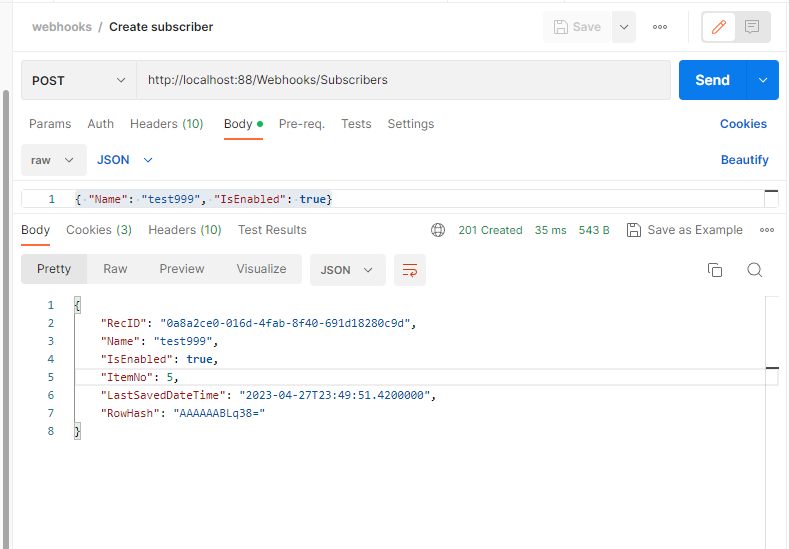
Task: Switch to Visualize response view
Action: click(261, 269)
